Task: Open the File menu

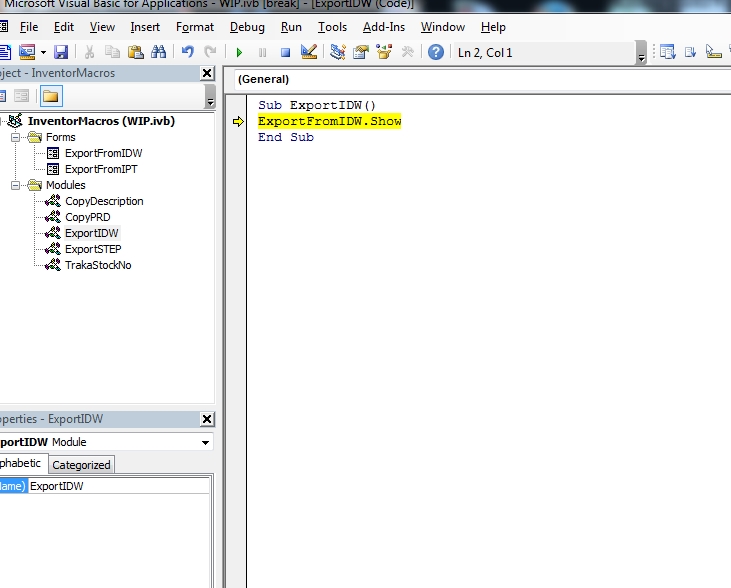Action: [29, 27]
